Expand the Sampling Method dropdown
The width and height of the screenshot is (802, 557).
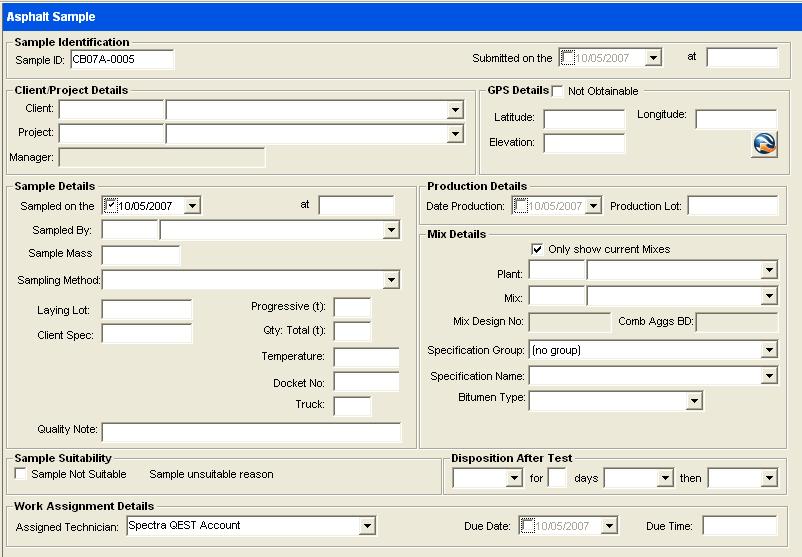[x=391, y=280]
